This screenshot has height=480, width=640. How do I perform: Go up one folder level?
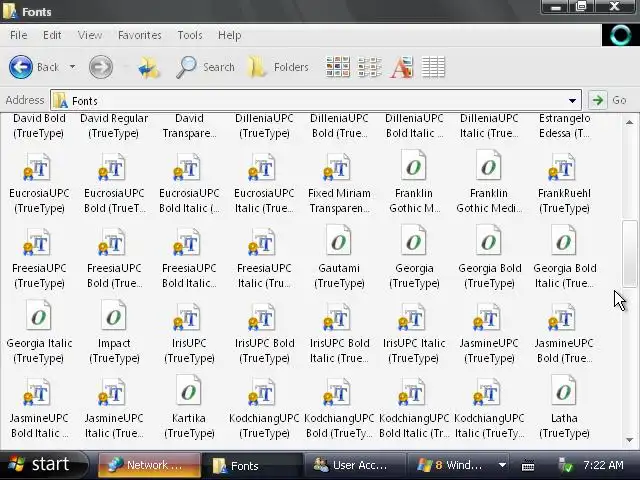tap(149, 67)
